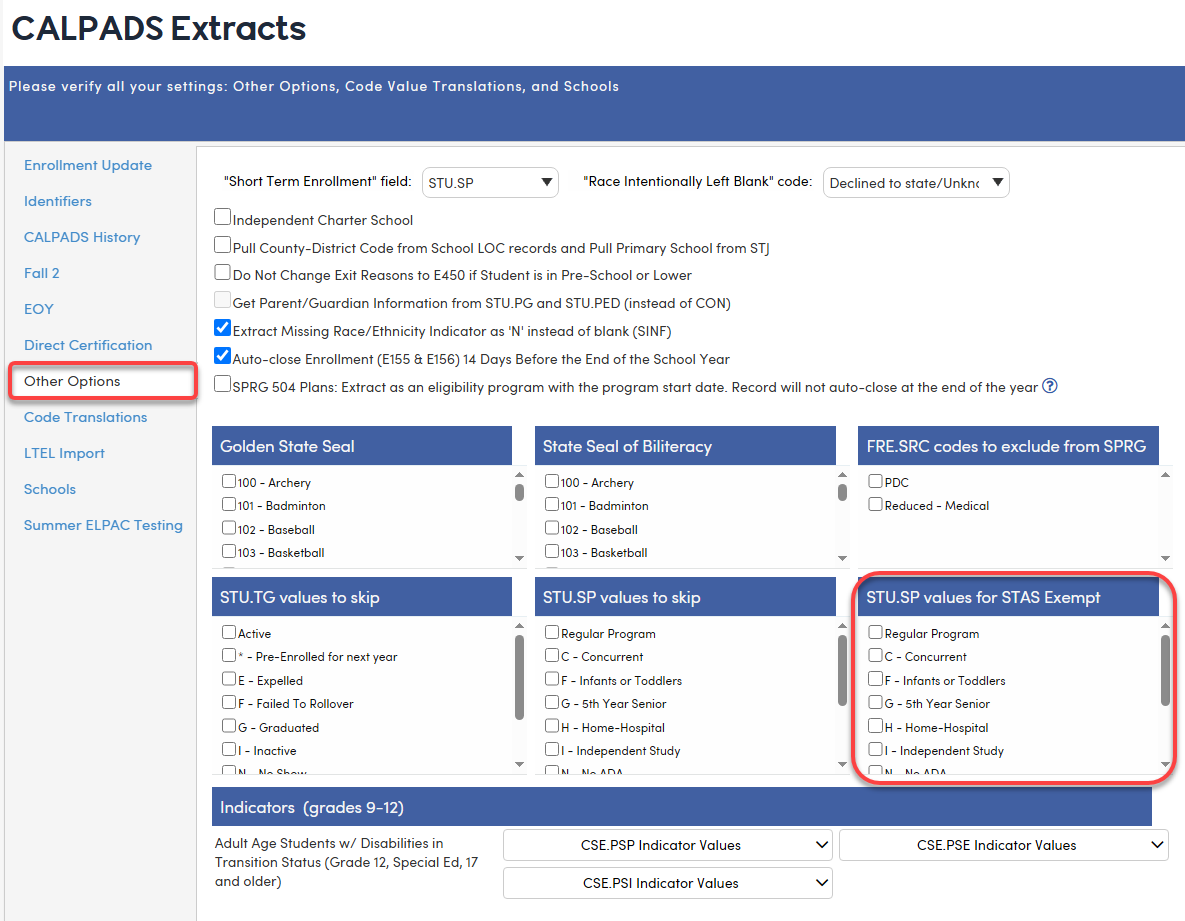The width and height of the screenshot is (1185, 921).
Task: Tick the PDC FRE.SRC exclusion checkbox
Action: click(x=875, y=481)
